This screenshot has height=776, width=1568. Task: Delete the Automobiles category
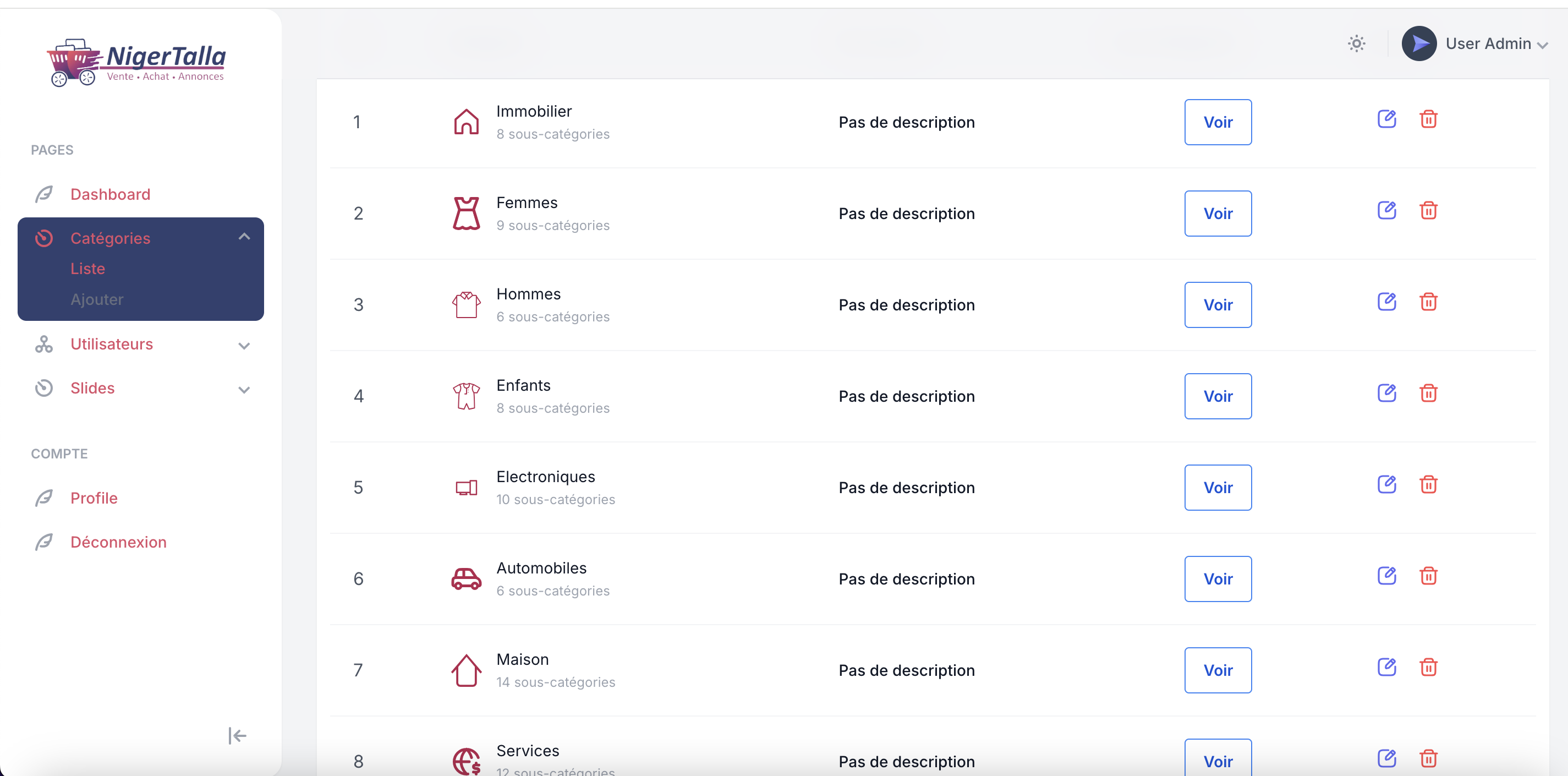point(1428,576)
